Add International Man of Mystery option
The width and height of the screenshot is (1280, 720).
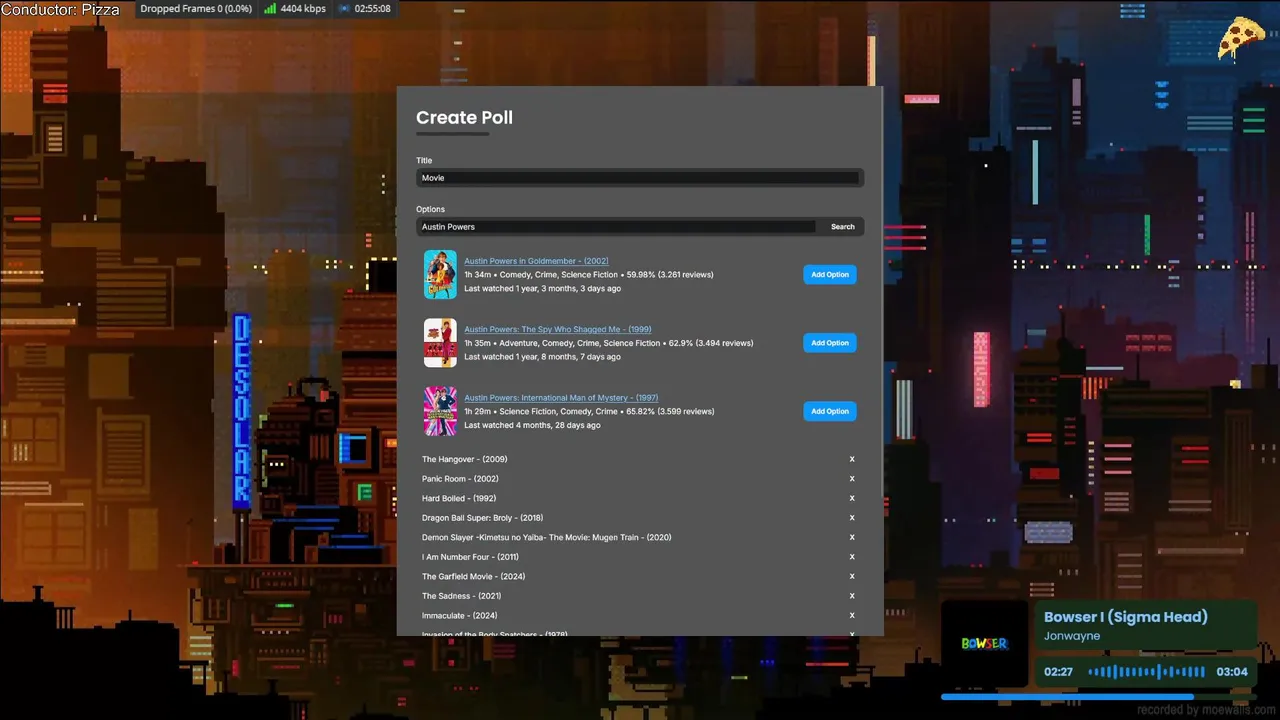830,411
